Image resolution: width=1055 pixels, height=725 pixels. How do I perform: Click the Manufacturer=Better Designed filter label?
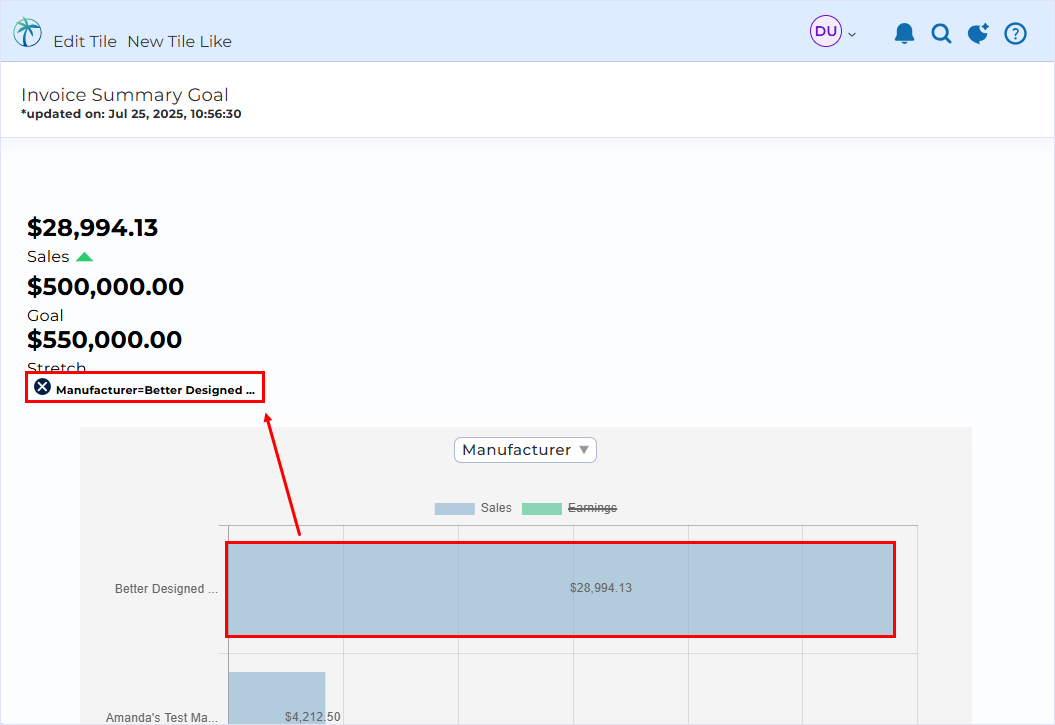tap(155, 390)
